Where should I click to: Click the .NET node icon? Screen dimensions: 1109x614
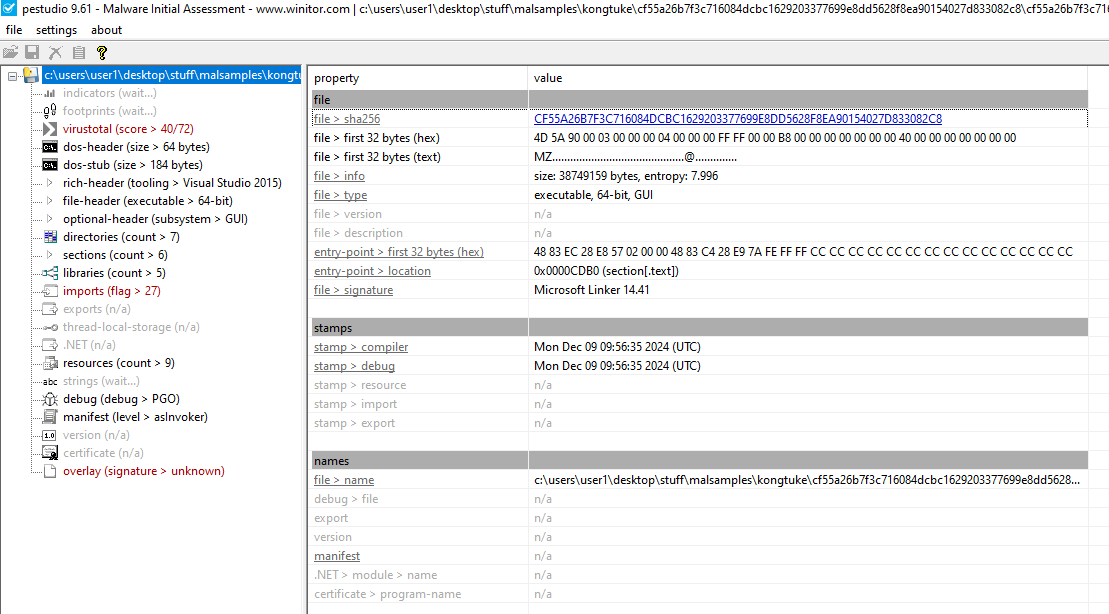click(x=50, y=345)
